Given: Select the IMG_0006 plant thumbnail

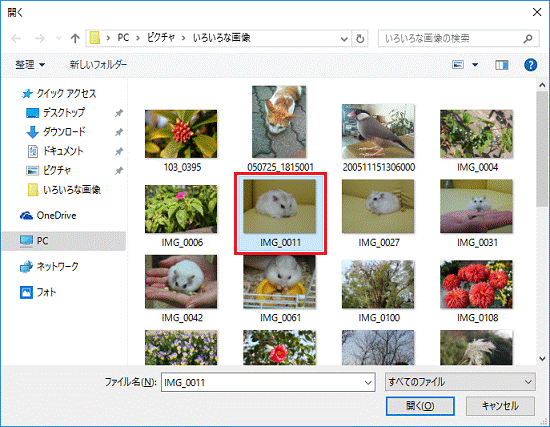Looking at the screenshot, I should click(181, 209).
